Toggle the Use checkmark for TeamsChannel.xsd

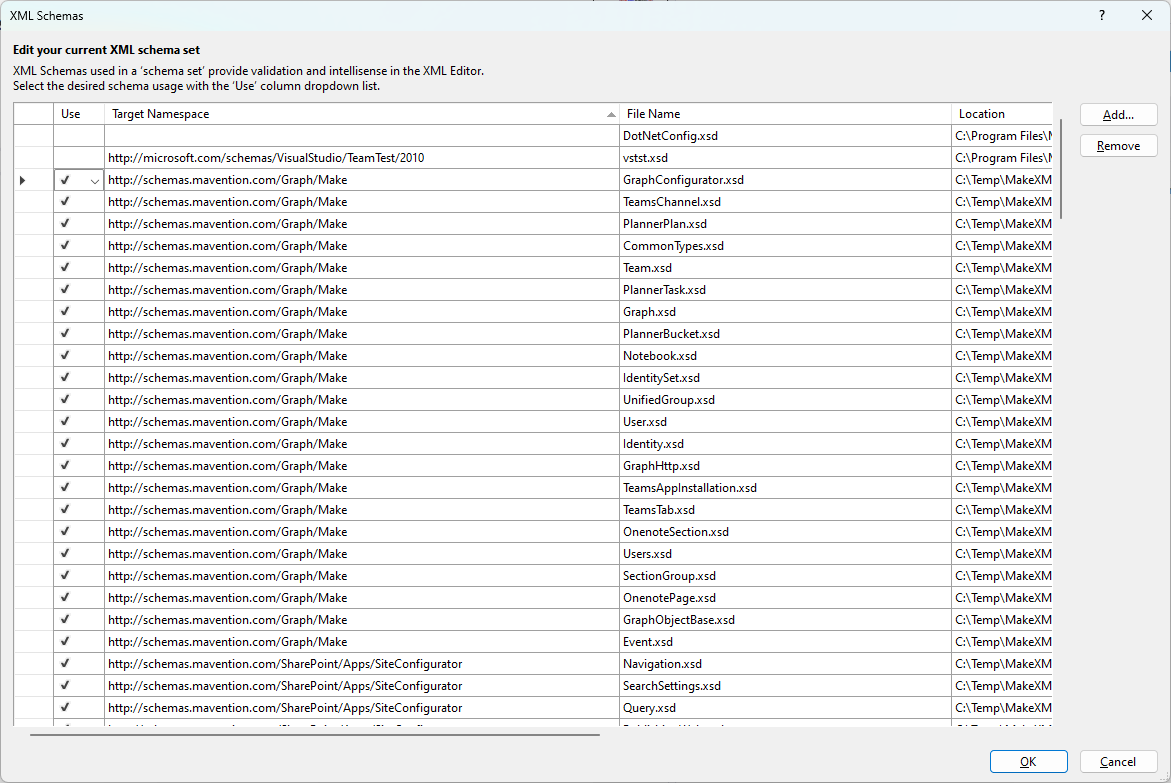coord(66,202)
